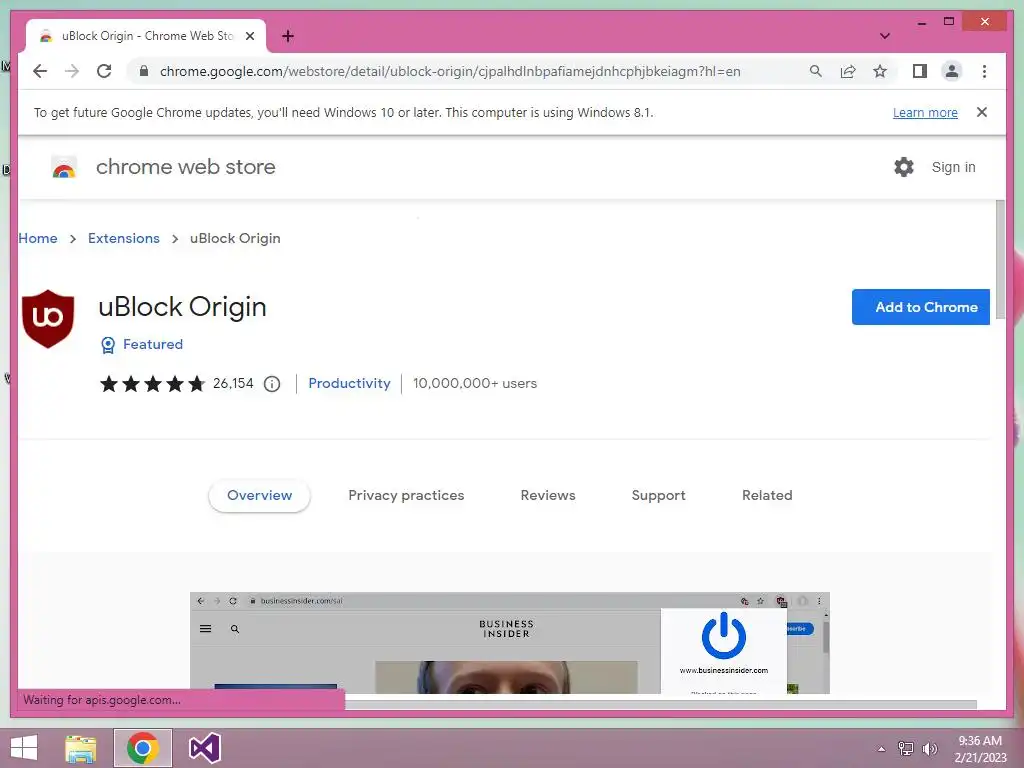Click Sign in
The height and width of the screenshot is (768, 1024).
point(953,167)
